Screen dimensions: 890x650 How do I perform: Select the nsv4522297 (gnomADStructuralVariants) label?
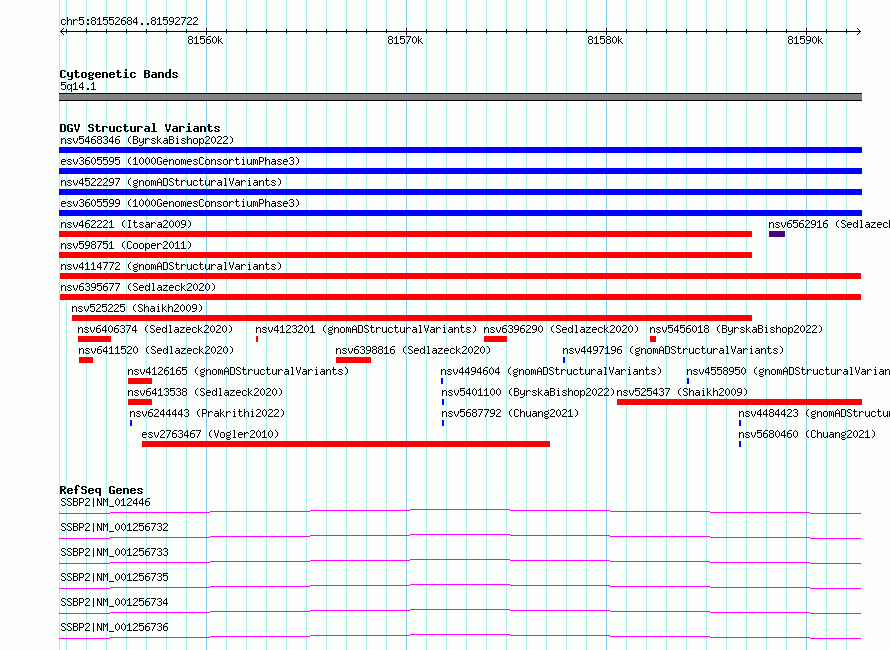click(171, 182)
